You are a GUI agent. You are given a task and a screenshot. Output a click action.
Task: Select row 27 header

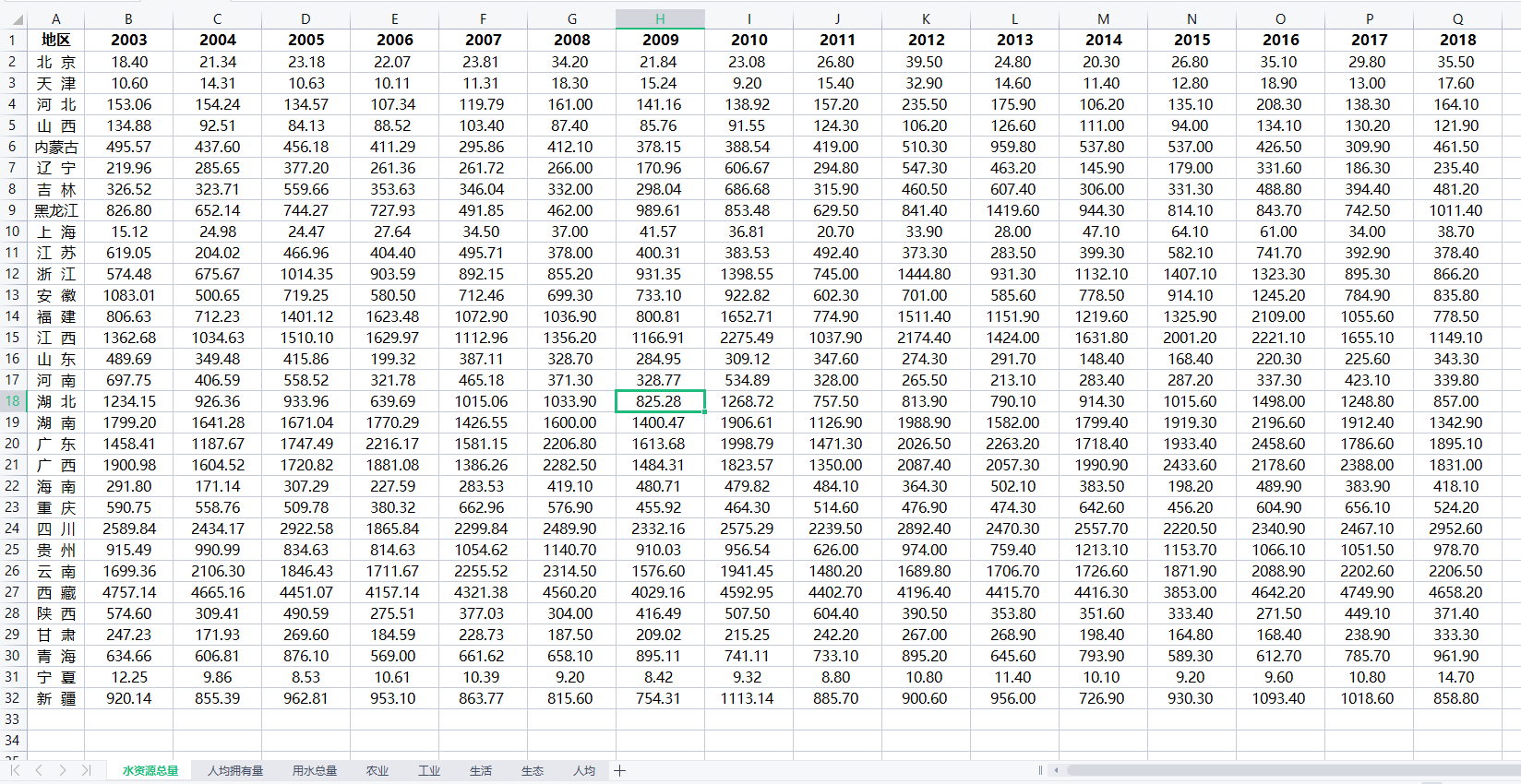point(13,592)
